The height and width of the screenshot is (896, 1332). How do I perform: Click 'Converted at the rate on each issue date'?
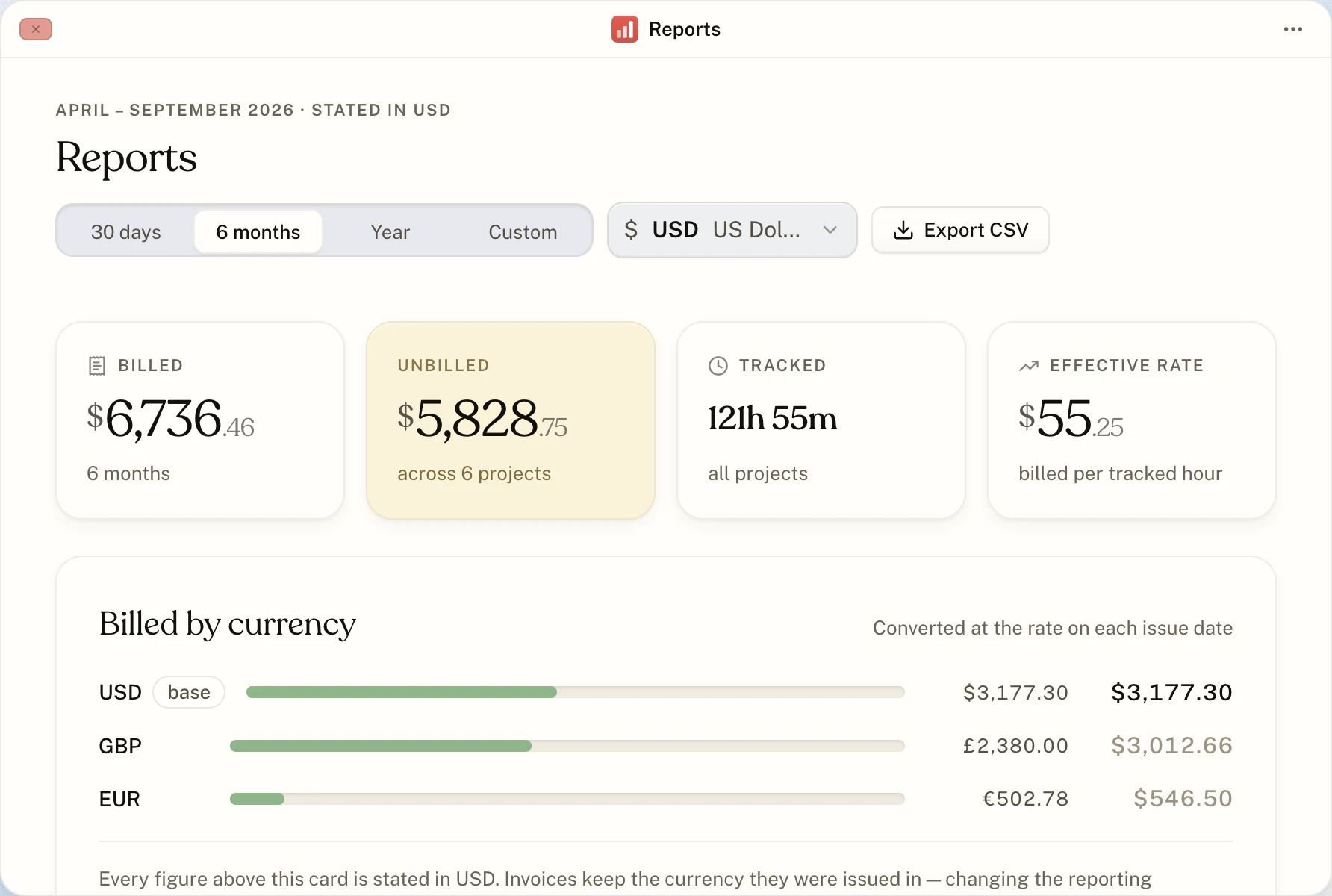[1053, 628]
